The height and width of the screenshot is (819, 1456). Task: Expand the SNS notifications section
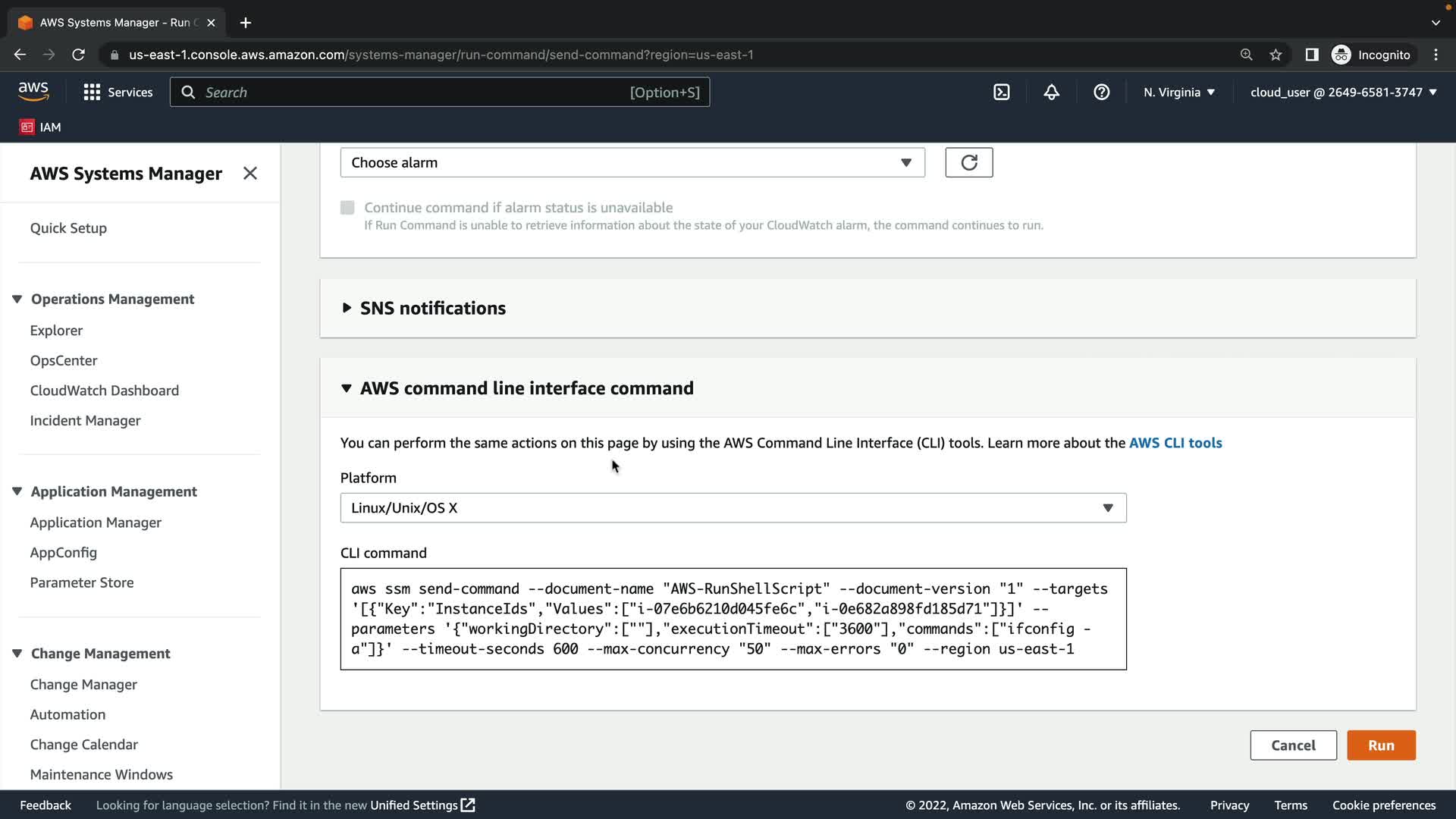[x=432, y=308]
